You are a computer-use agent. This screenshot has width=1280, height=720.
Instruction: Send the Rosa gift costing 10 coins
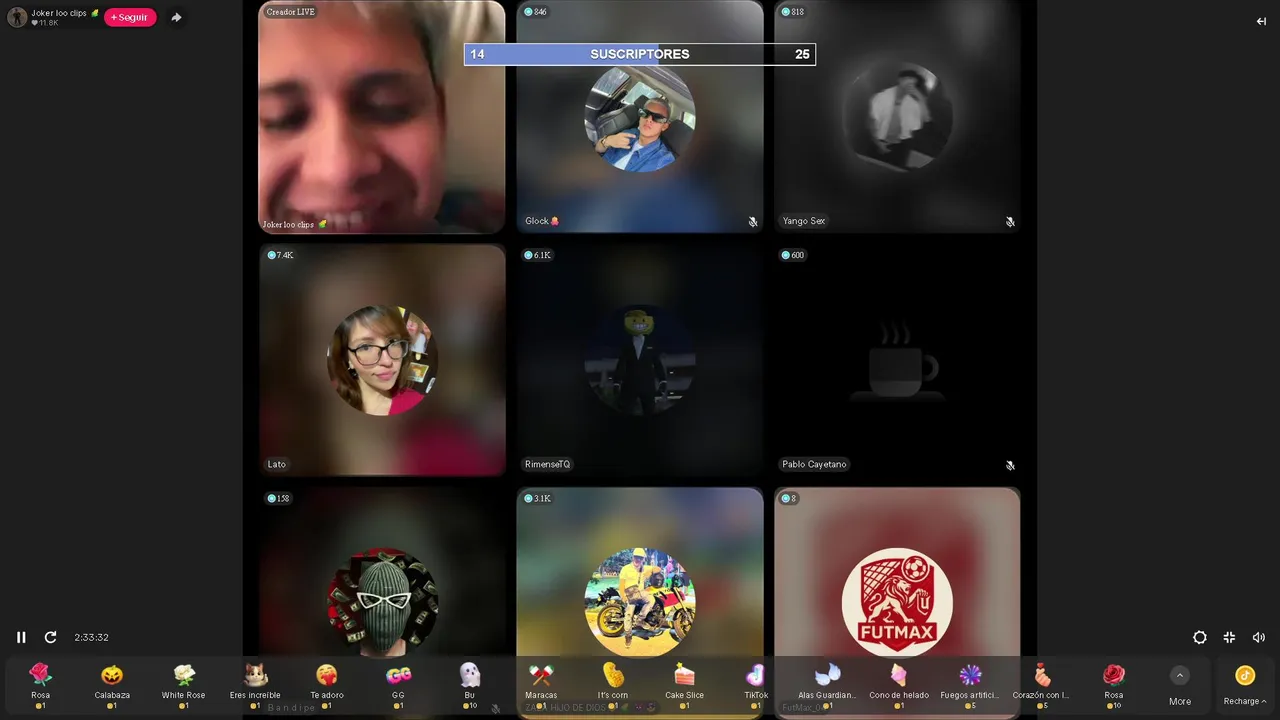1114,686
